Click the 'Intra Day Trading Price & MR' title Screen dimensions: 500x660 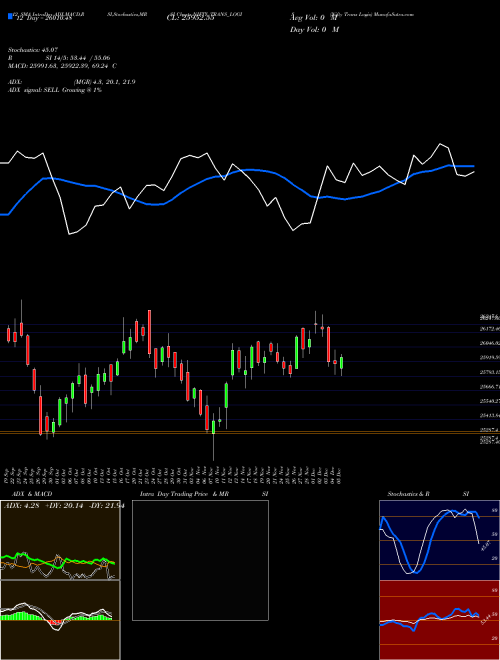[x=184, y=494]
